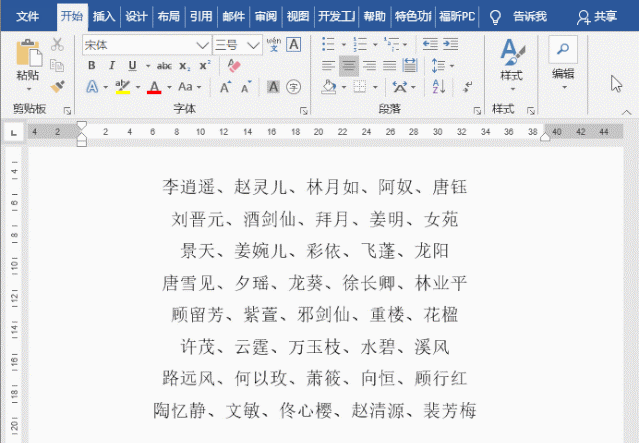Activate the Format Painter brush
The width and height of the screenshot is (639, 443).
point(57,86)
